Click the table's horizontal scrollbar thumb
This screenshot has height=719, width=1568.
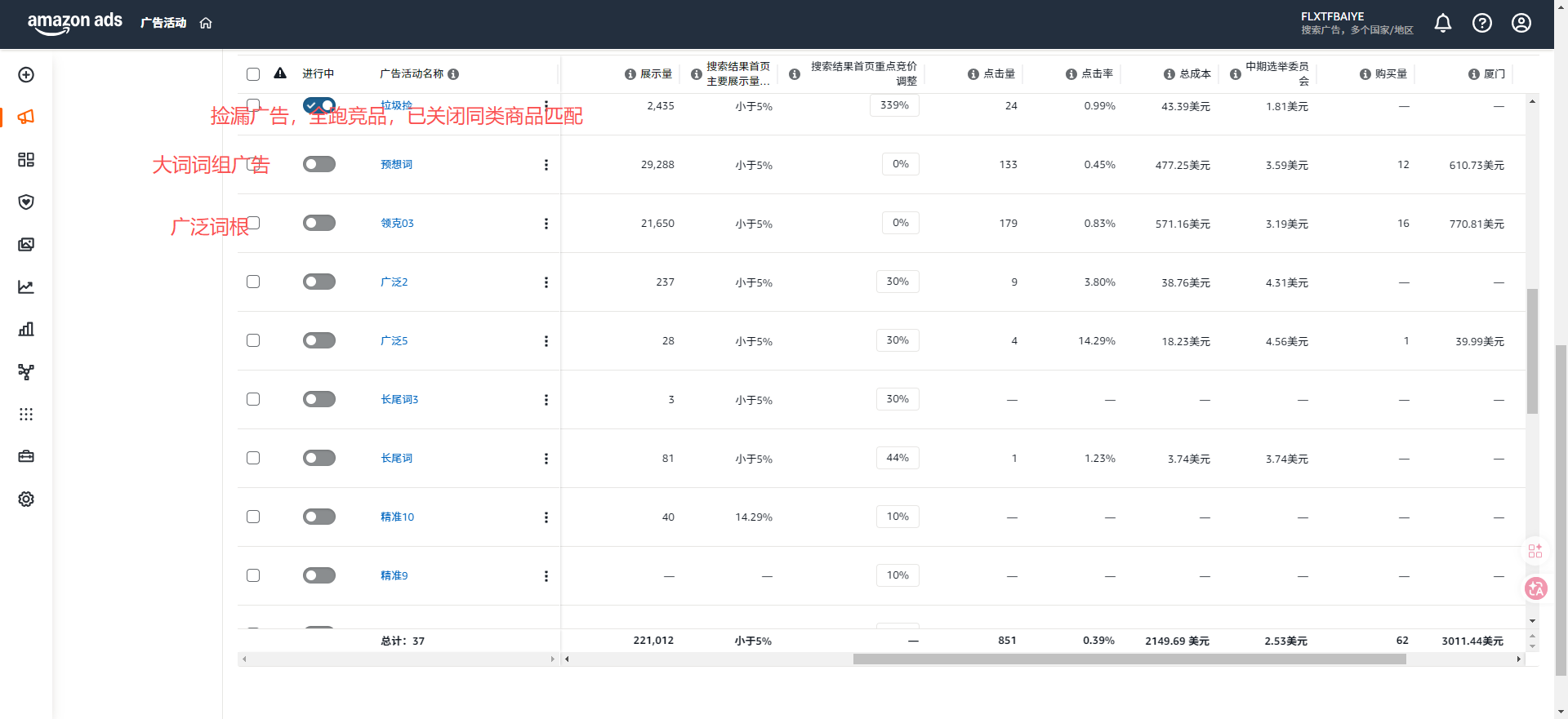pos(1129,659)
